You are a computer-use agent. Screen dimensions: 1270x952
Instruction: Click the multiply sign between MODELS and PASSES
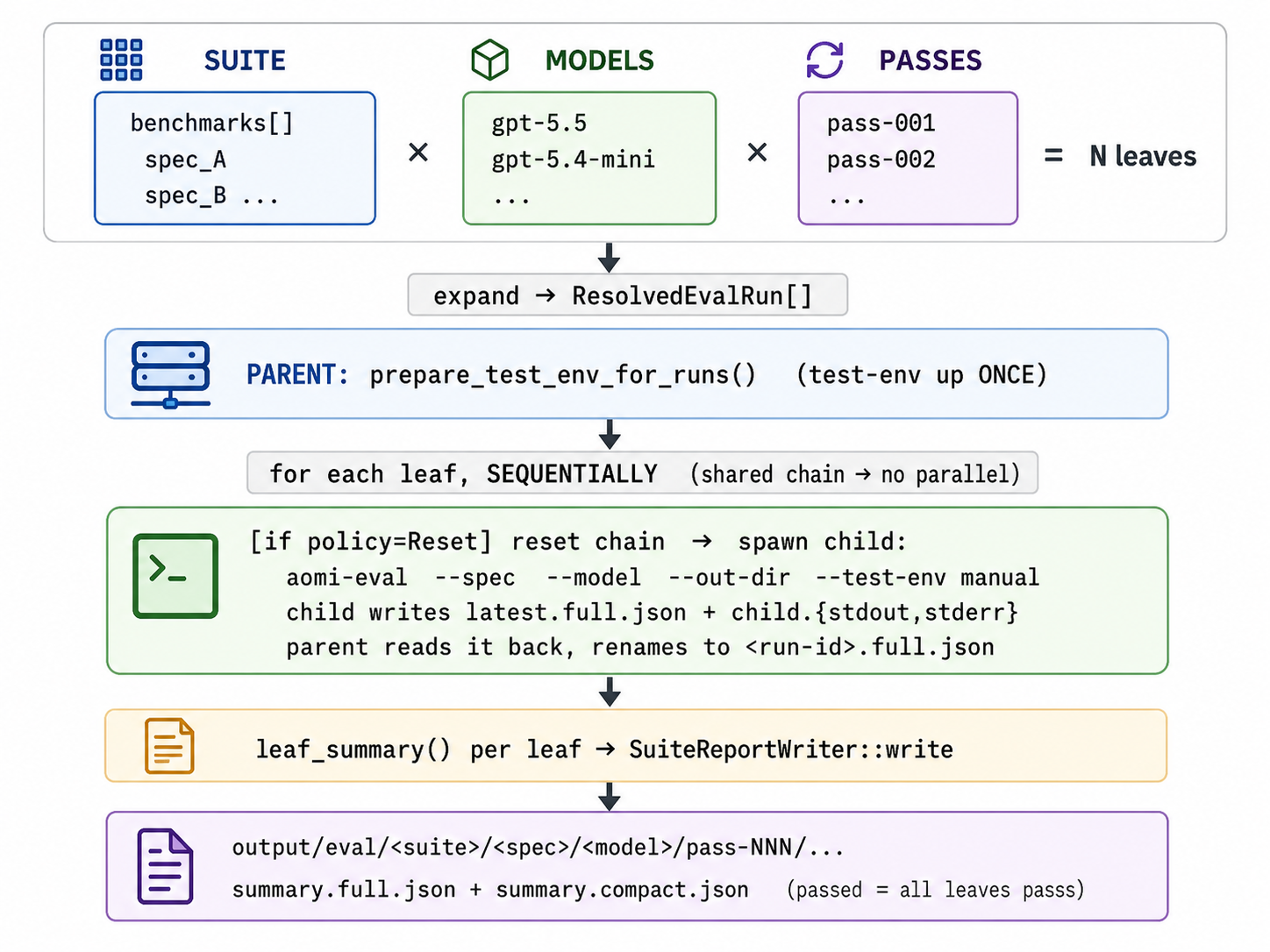757,153
